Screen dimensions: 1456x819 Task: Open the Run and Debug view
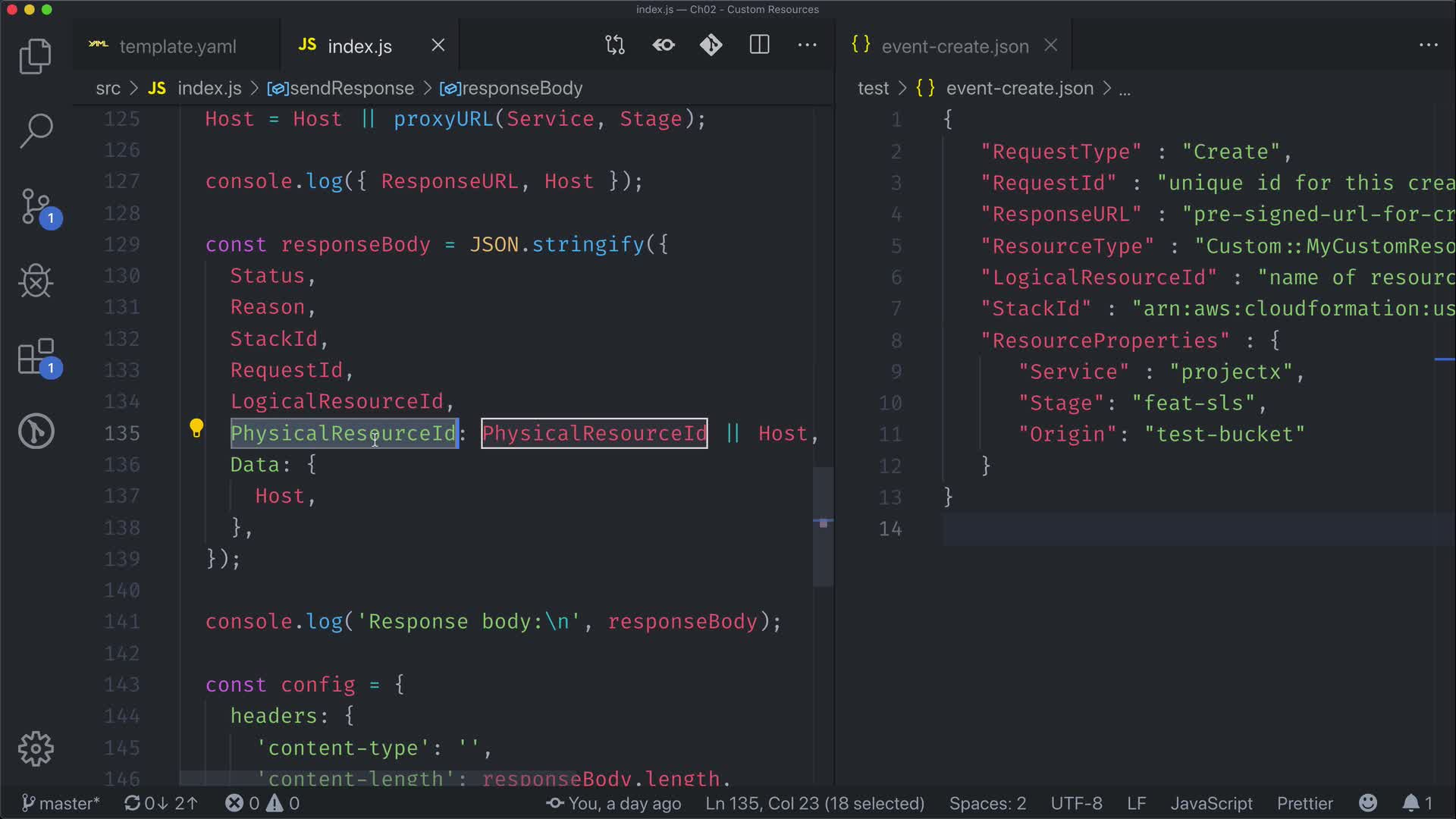pos(35,281)
